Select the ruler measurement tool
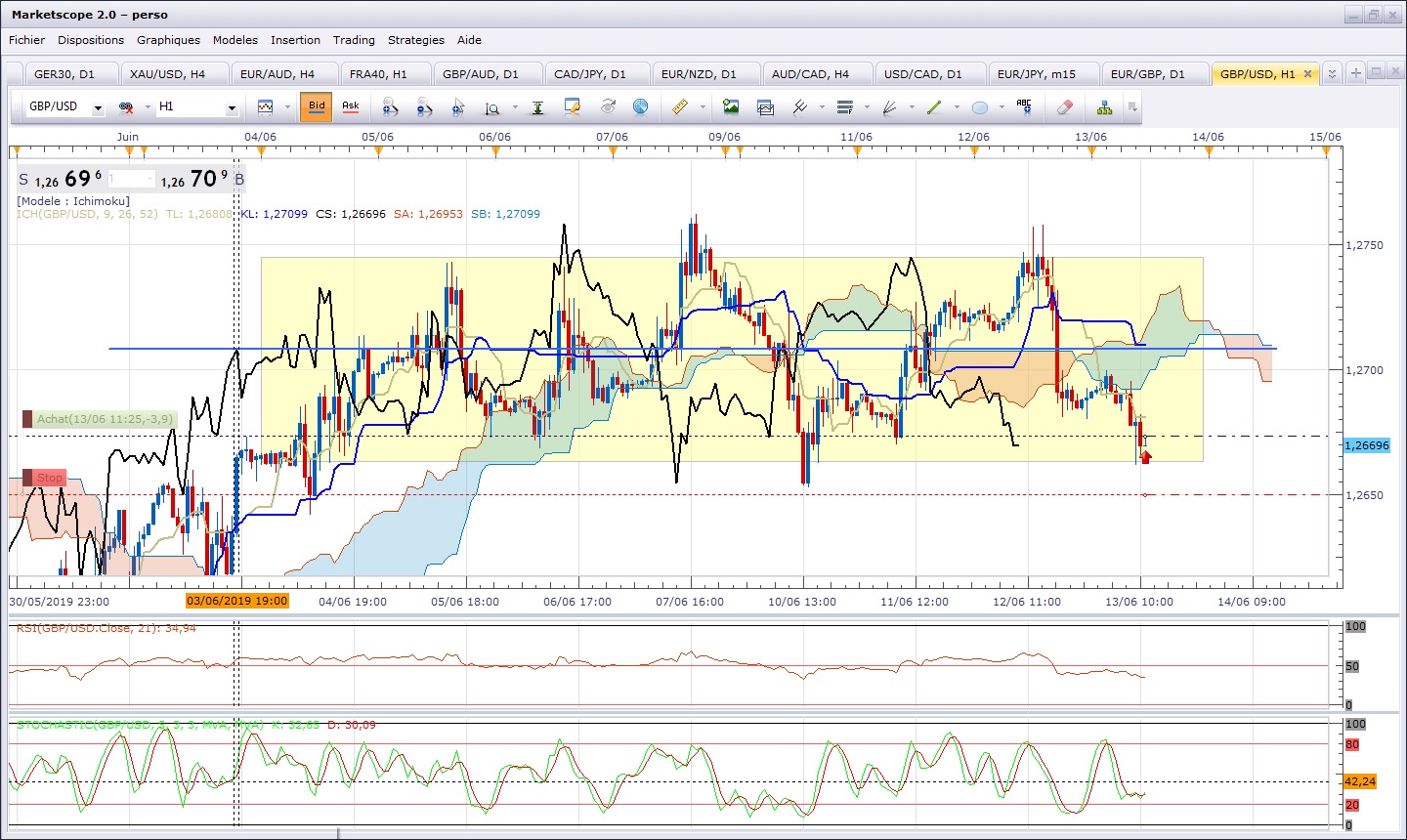Screen dimensions: 1407x840 (680, 106)
